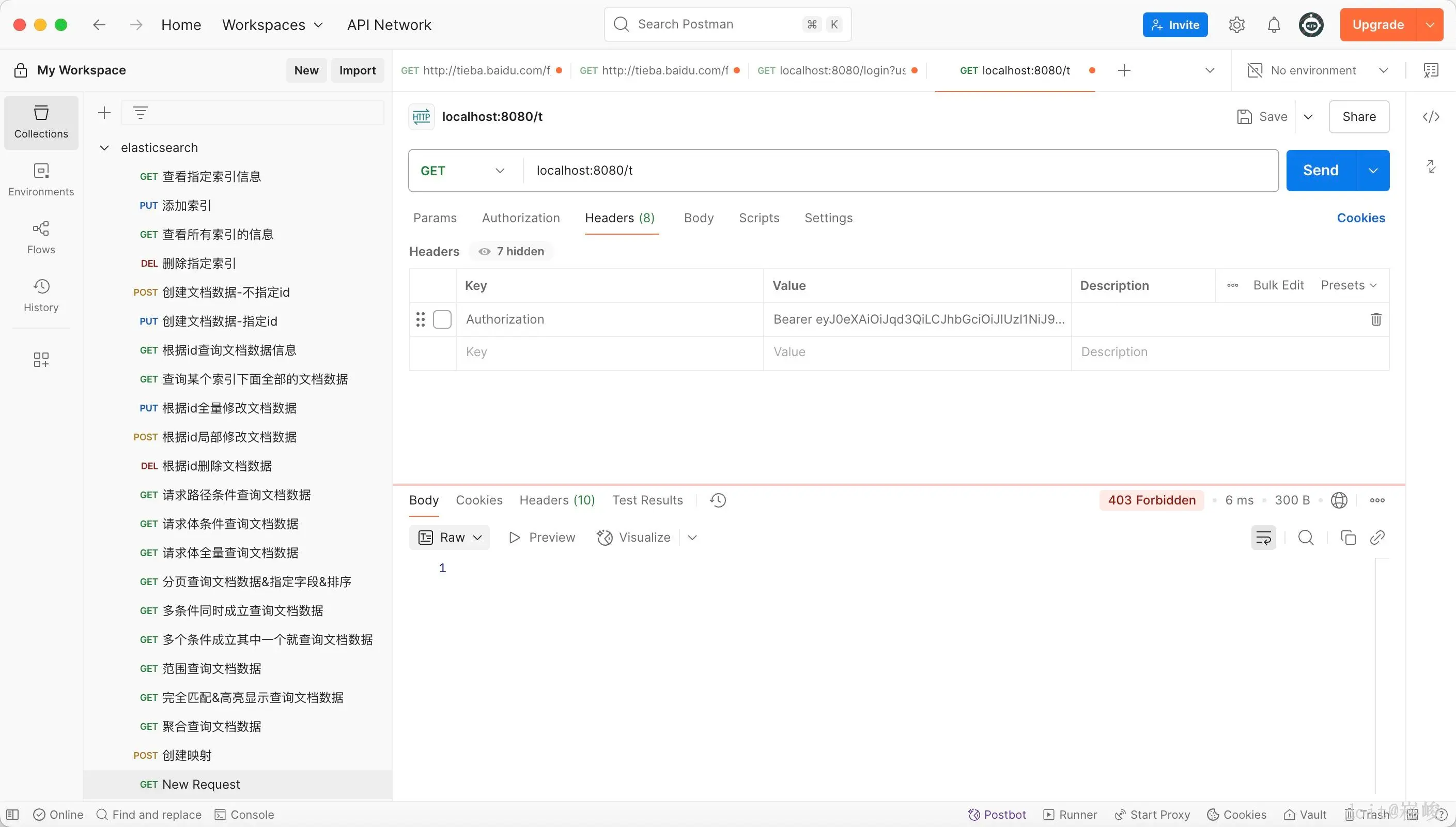The width and height of the screenshot is (1456, 827).
Task: Show the 7 hidden headers
Action: [512, 252]
